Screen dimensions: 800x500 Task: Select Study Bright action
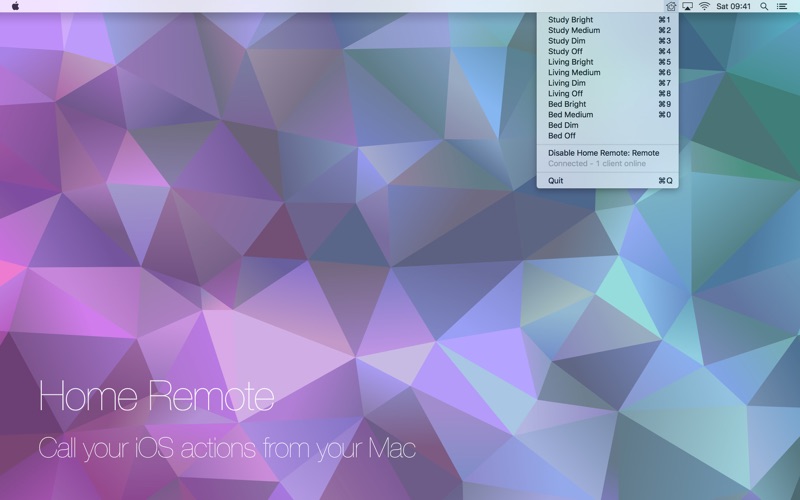tap(608, 20)
